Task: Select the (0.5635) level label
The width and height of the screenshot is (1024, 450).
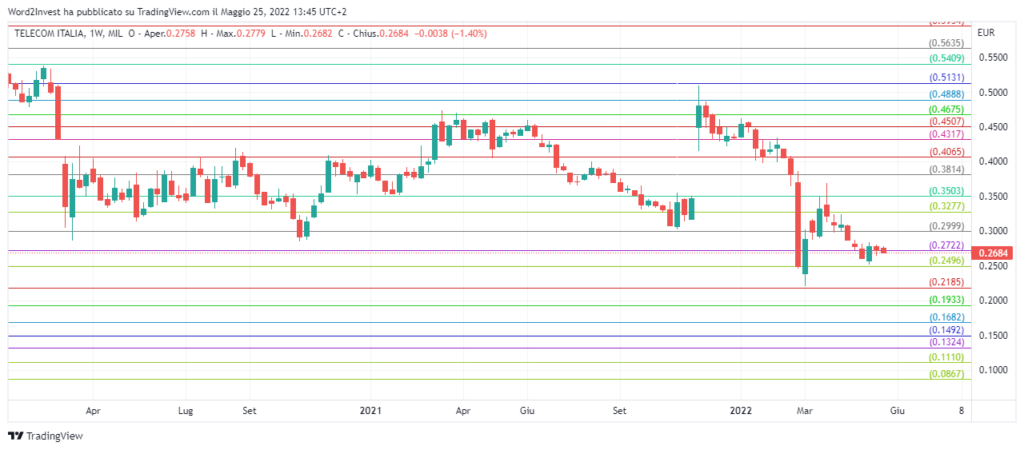Action: coord(946,44)
